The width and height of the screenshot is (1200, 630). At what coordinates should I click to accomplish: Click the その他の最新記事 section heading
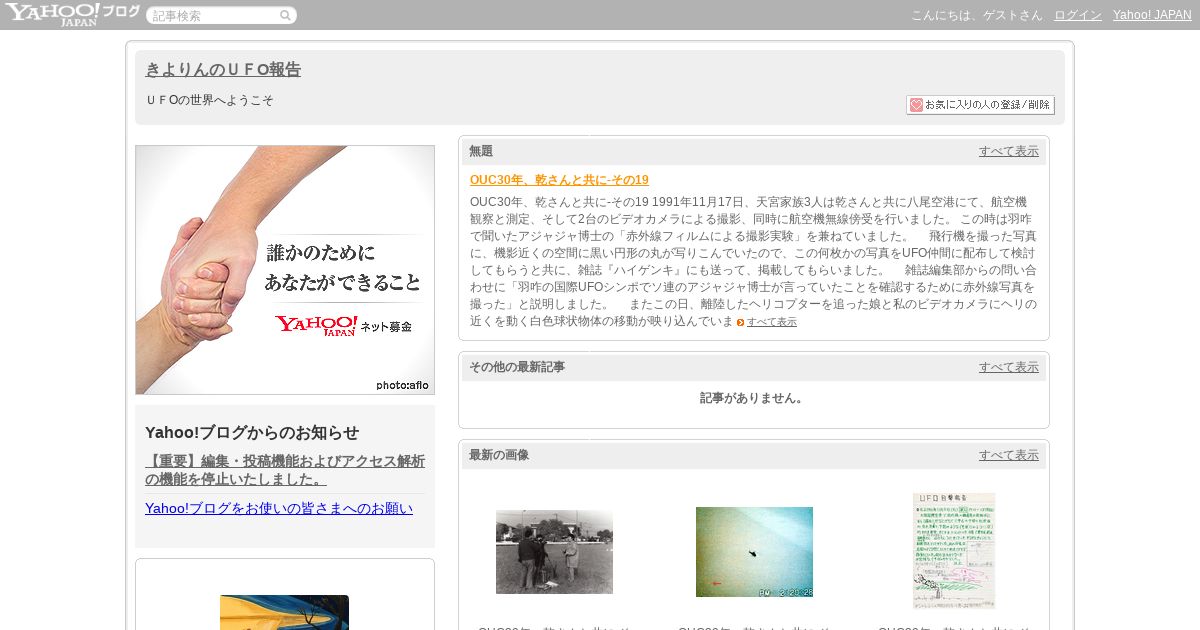517,367
